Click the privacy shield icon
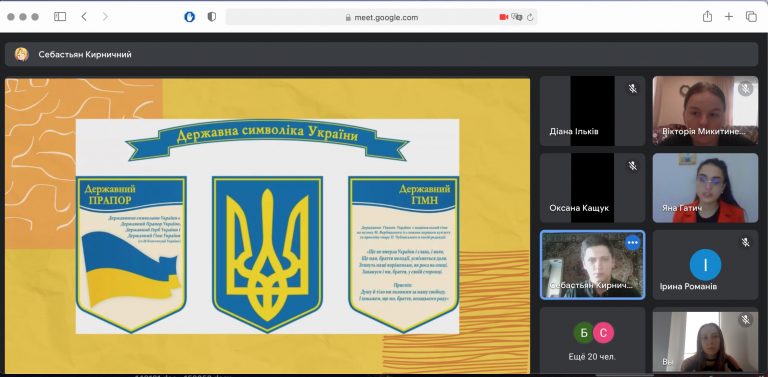 point(212,17)
